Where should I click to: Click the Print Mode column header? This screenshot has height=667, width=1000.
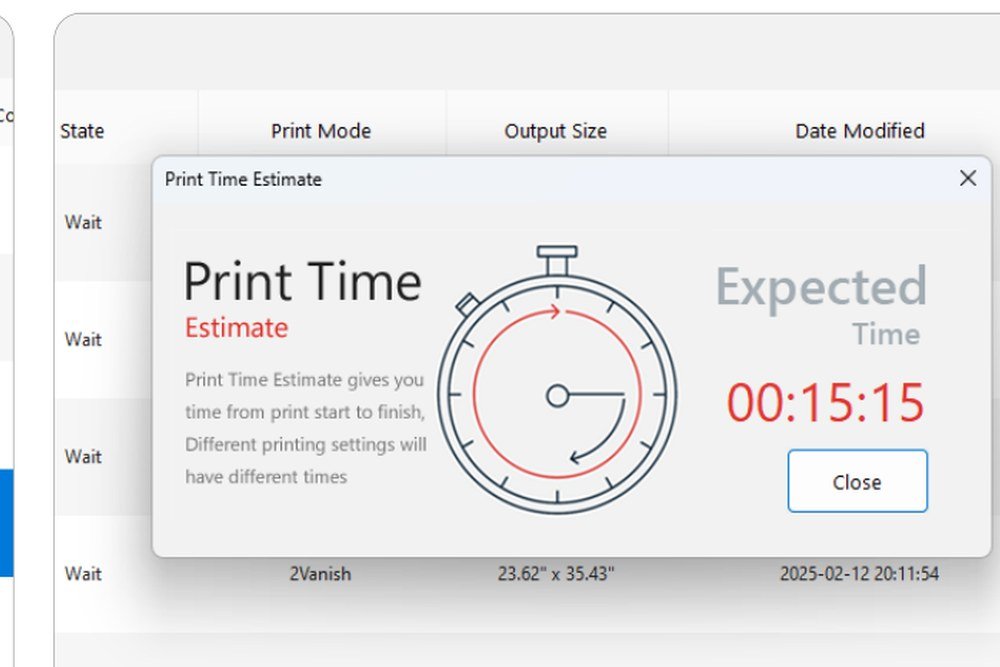321,131
